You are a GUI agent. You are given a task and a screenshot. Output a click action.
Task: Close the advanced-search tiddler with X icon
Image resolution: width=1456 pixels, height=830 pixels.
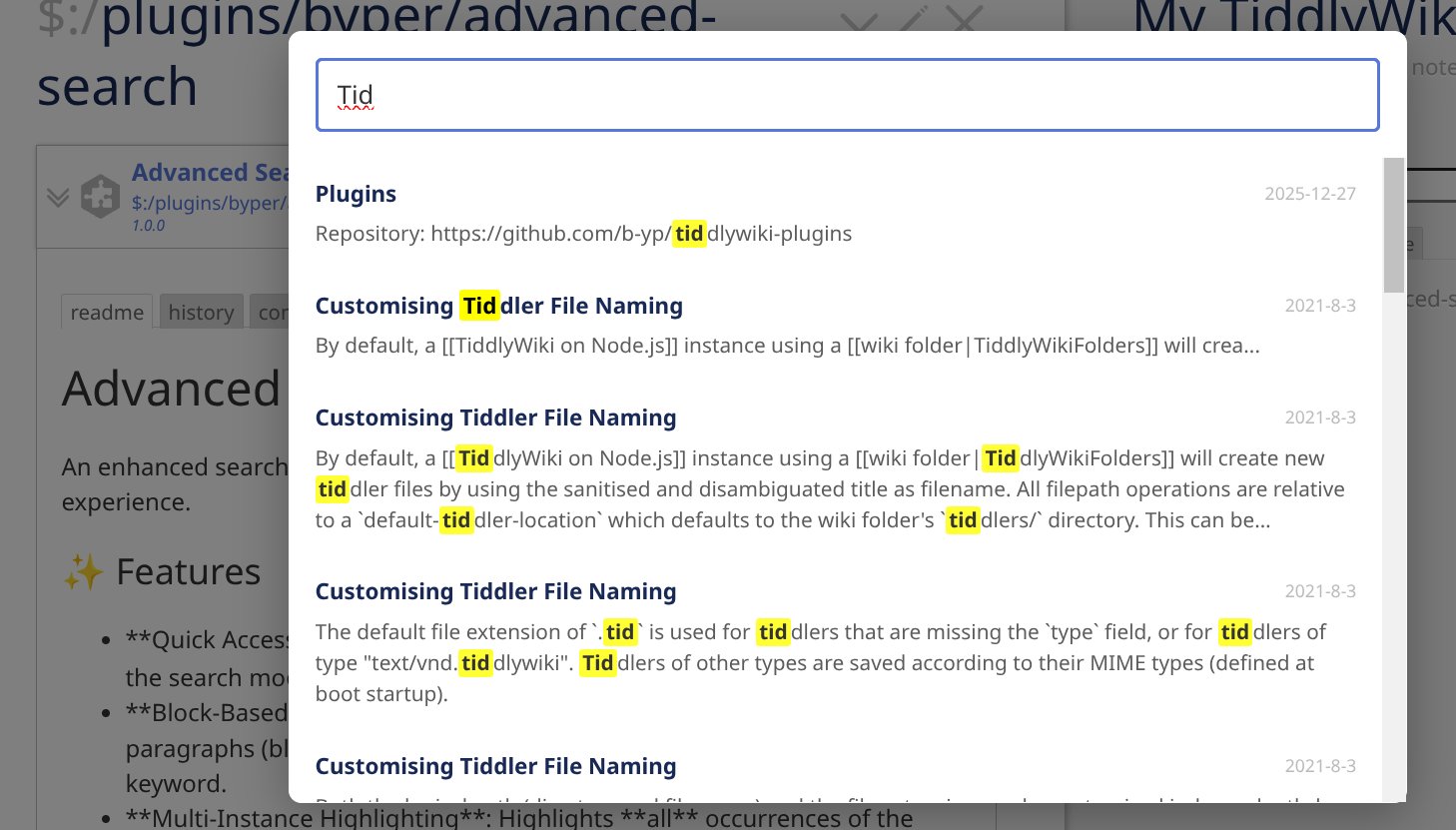point(964,18)
